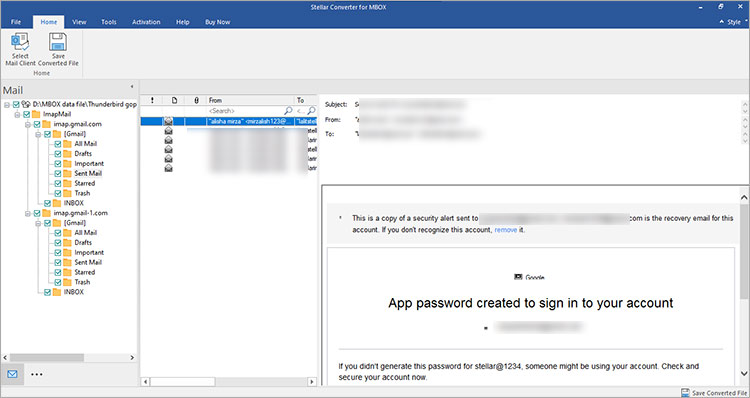
Task: Toggle Trash checkbox under imap.gmail.com
Action: coord(58,193)
